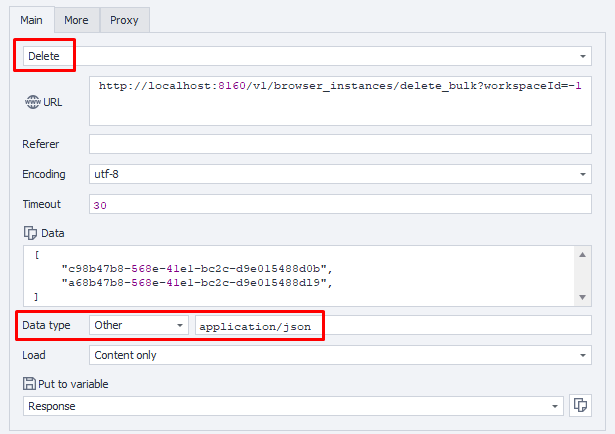Expand the Load Content only dropdown
615x434 pixels.
click(x=340, y=355)
